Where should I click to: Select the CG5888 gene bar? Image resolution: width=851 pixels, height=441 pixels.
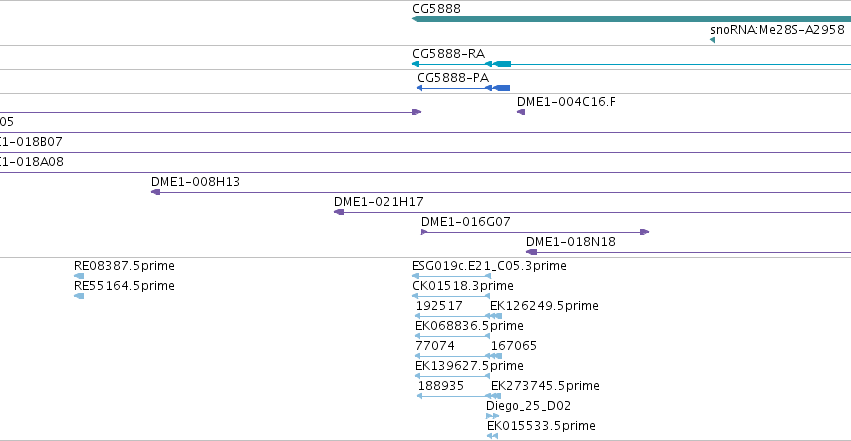coord(631,19)
